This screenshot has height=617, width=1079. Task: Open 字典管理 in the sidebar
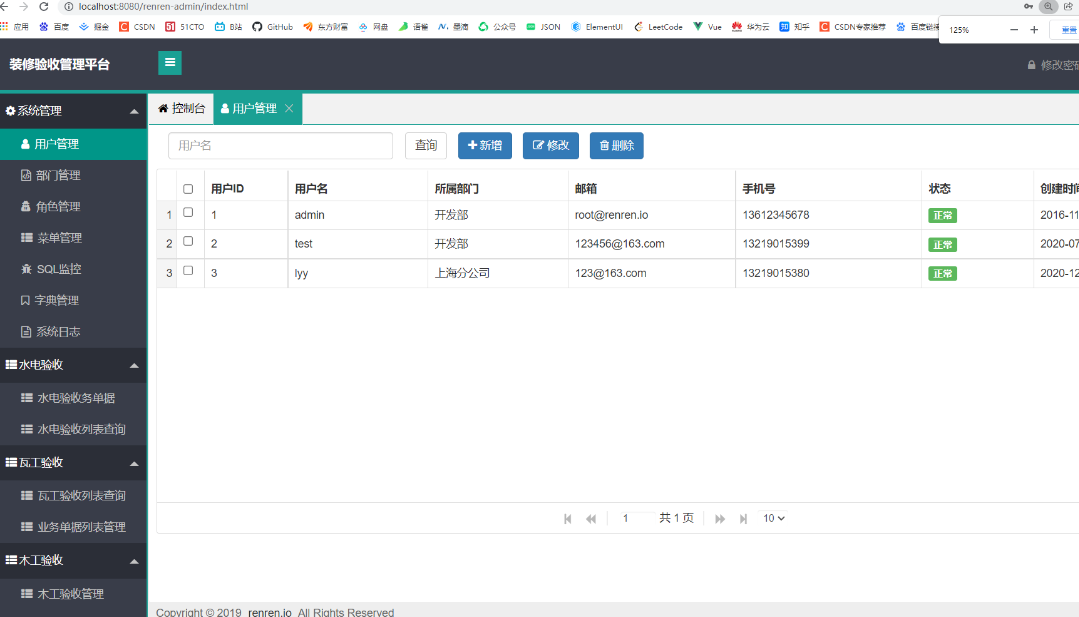click(74, 301)
